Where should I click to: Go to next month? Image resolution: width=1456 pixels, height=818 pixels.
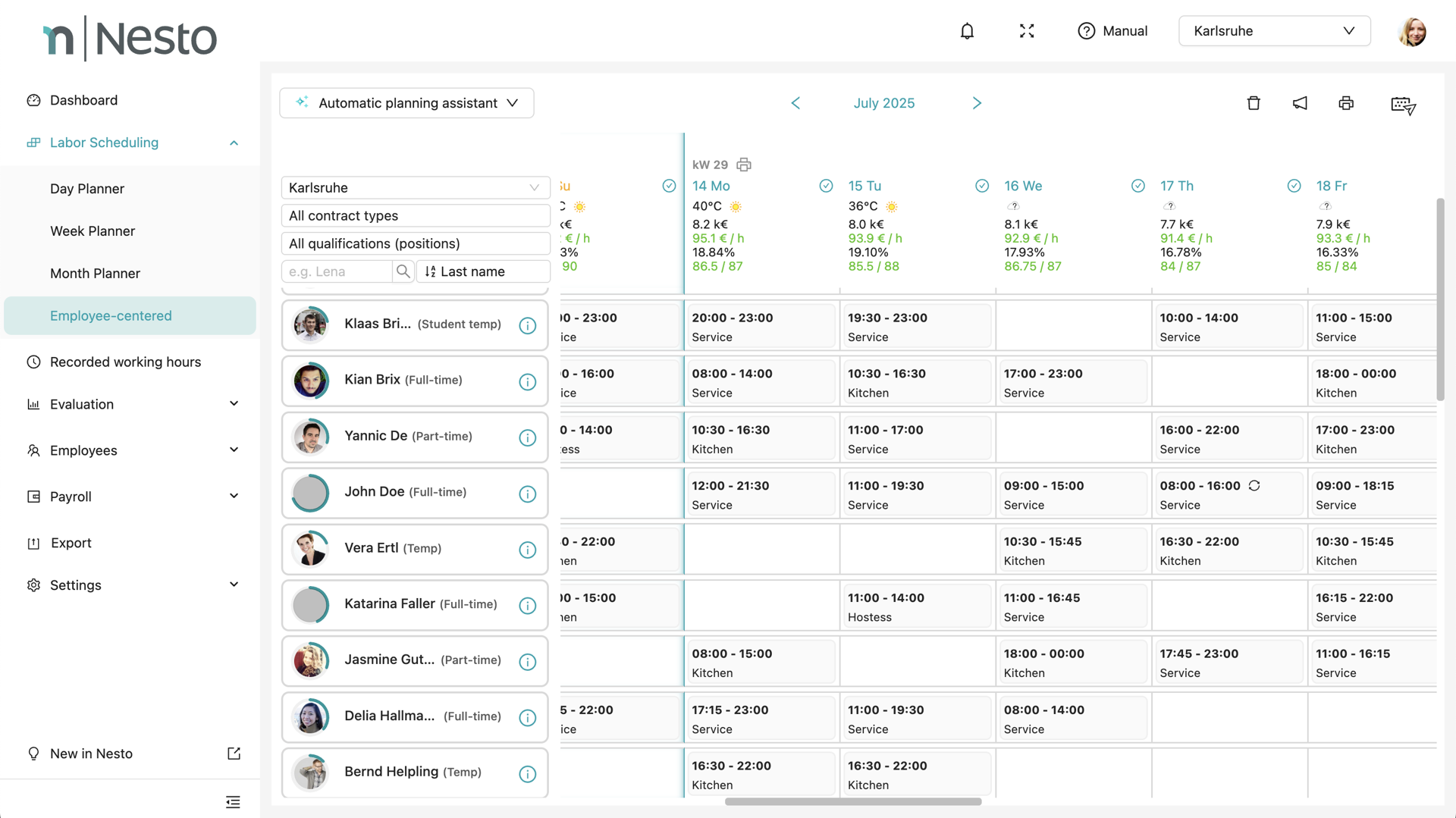click(977, 103)
